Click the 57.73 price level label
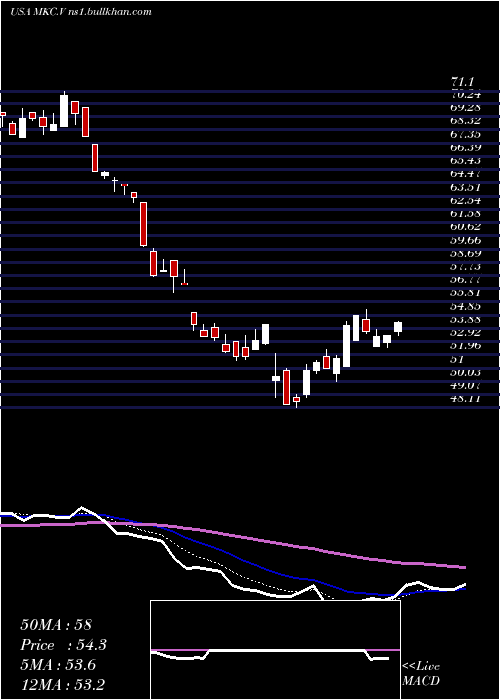 point(466,266)
